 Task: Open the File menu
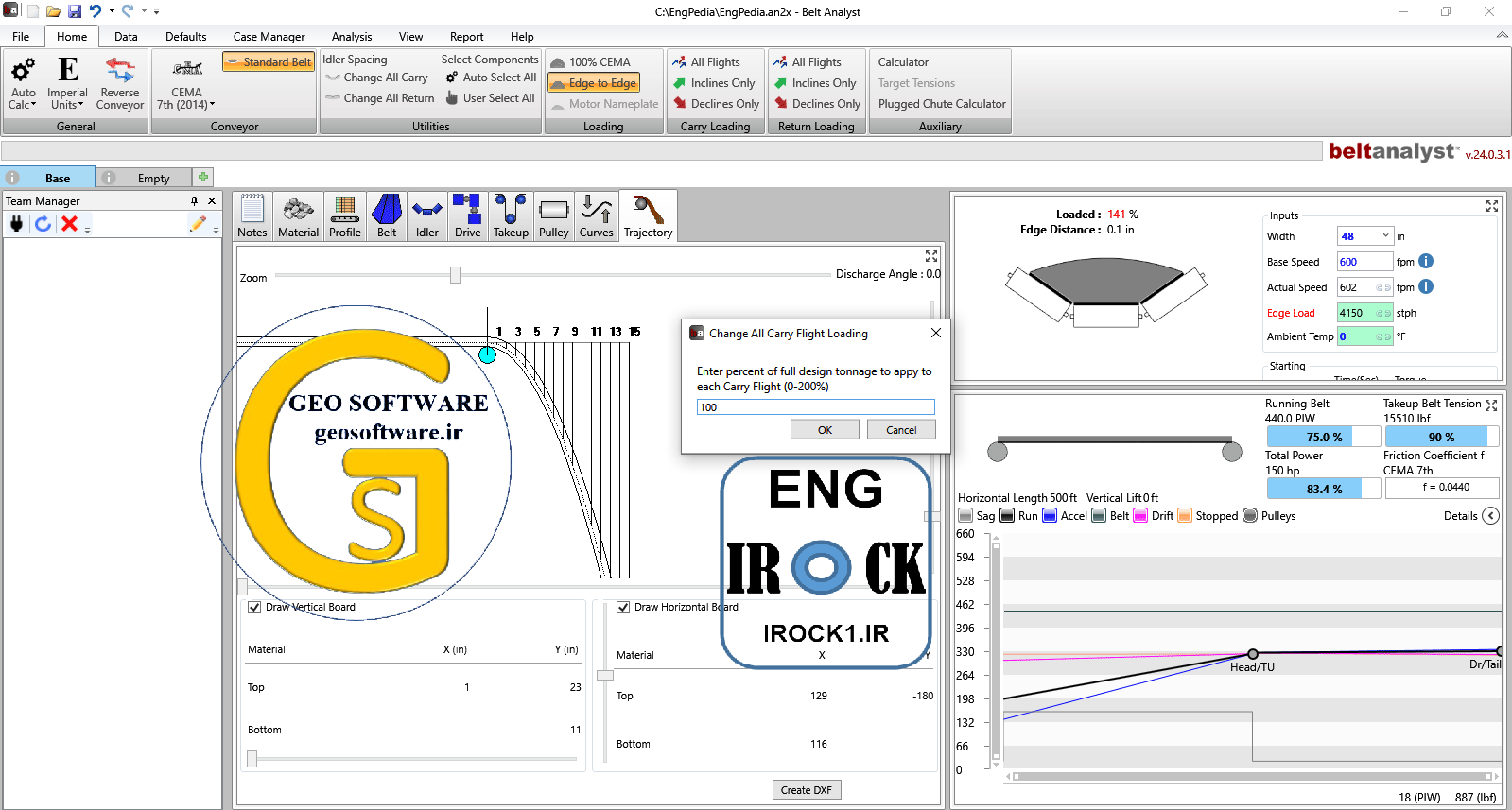[21, 37]
